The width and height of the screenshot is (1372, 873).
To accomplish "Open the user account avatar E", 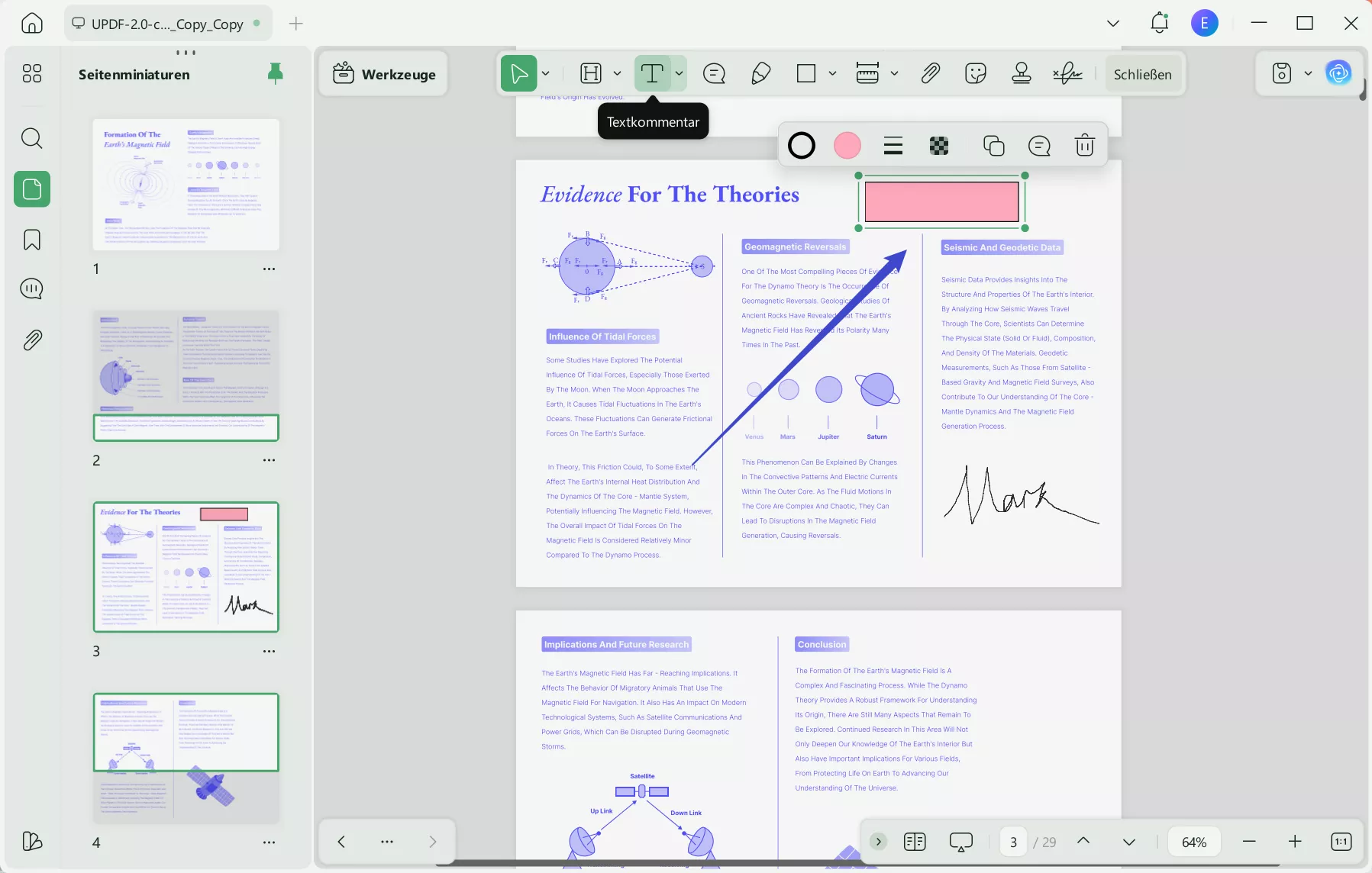I will [1205, 23].
